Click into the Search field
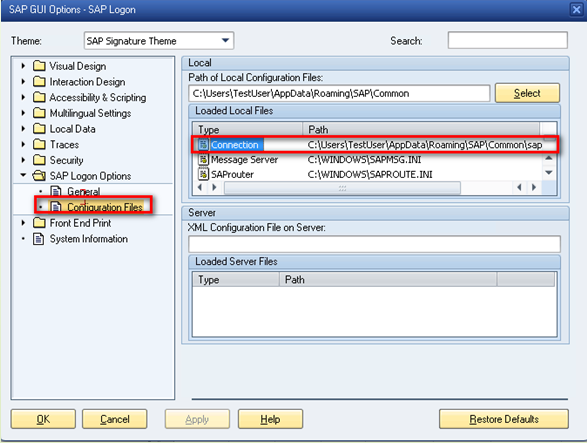587x443 pixels. pos(507,40)
